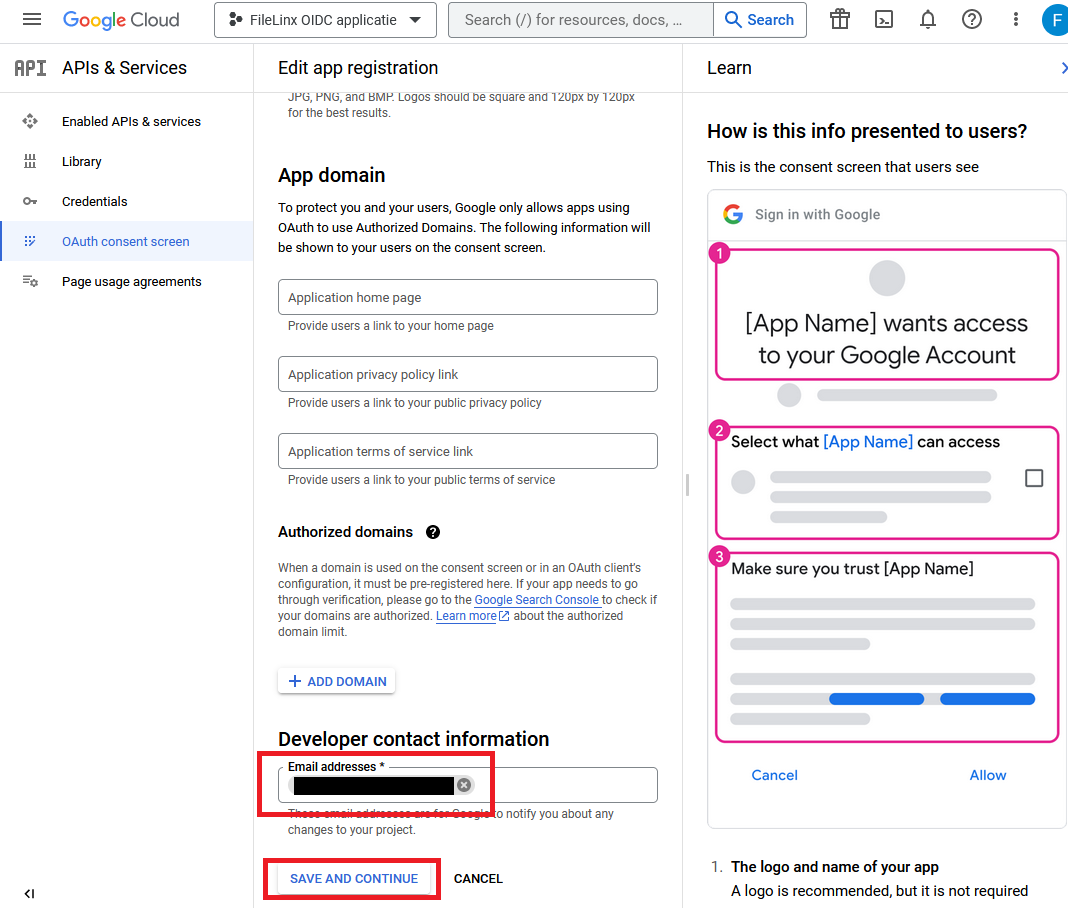The image size is (1068, 908).
Task: Focus the Application home page field
Action: [x=468, y=298]
